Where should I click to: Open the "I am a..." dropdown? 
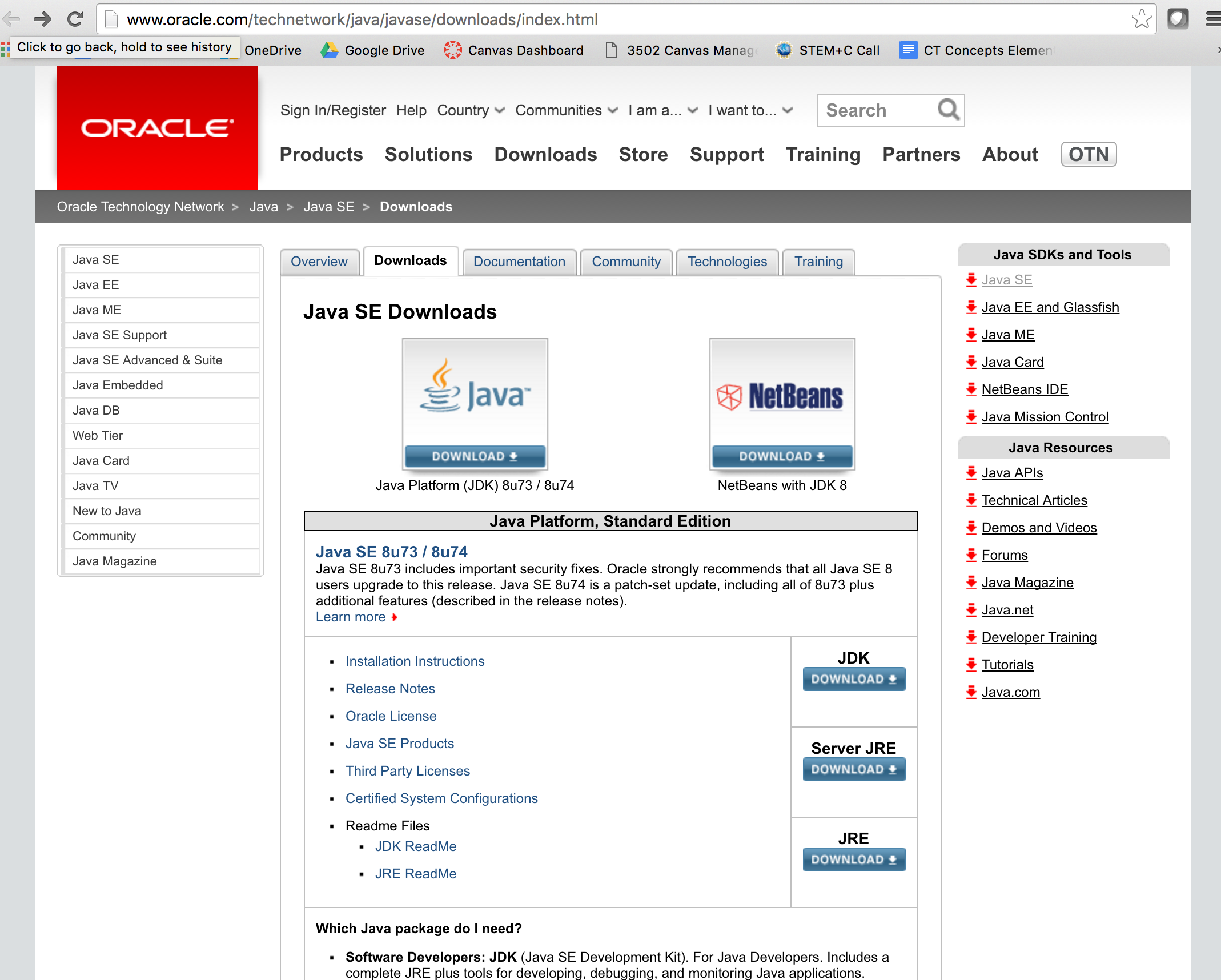[x=662, y=110]
